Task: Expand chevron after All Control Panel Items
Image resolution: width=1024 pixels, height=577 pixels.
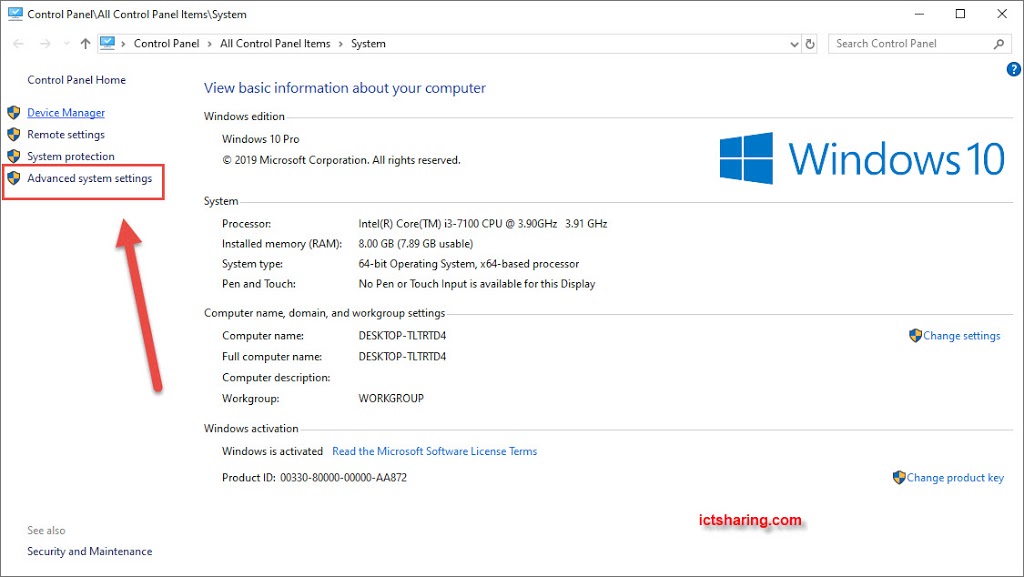Action: point(340,44)
